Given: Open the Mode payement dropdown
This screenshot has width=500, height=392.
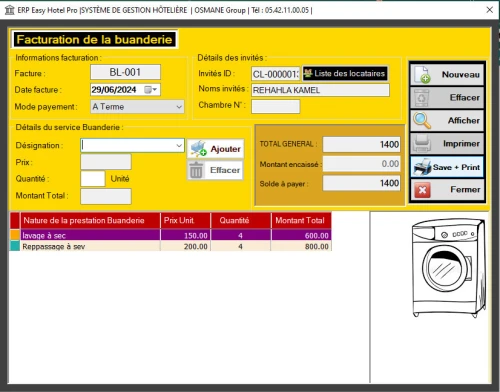Looking at the screenshot, I should (179, 107).
